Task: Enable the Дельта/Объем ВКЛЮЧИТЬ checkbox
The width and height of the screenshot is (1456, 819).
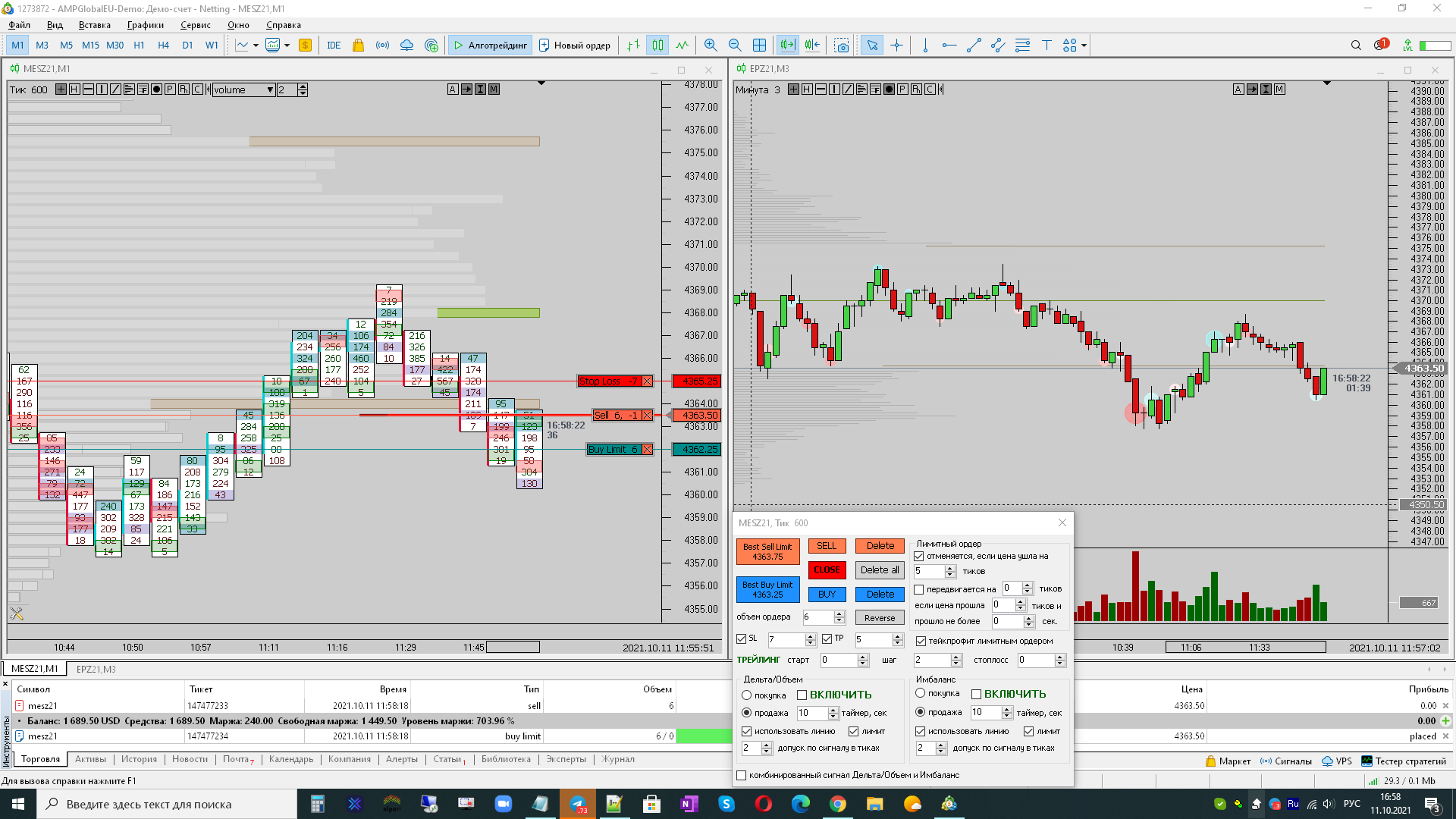Action: point(802,695)
